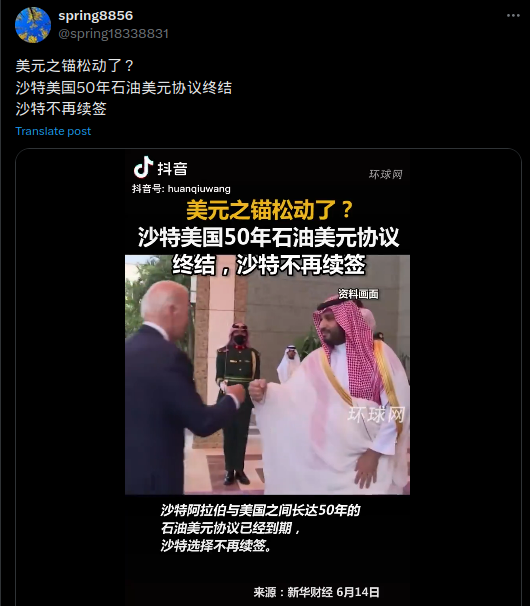Image resolution: width=530 pixels, height=606 pixels.
Task: Click the black padding left of the video
Action: coord(70,377)
